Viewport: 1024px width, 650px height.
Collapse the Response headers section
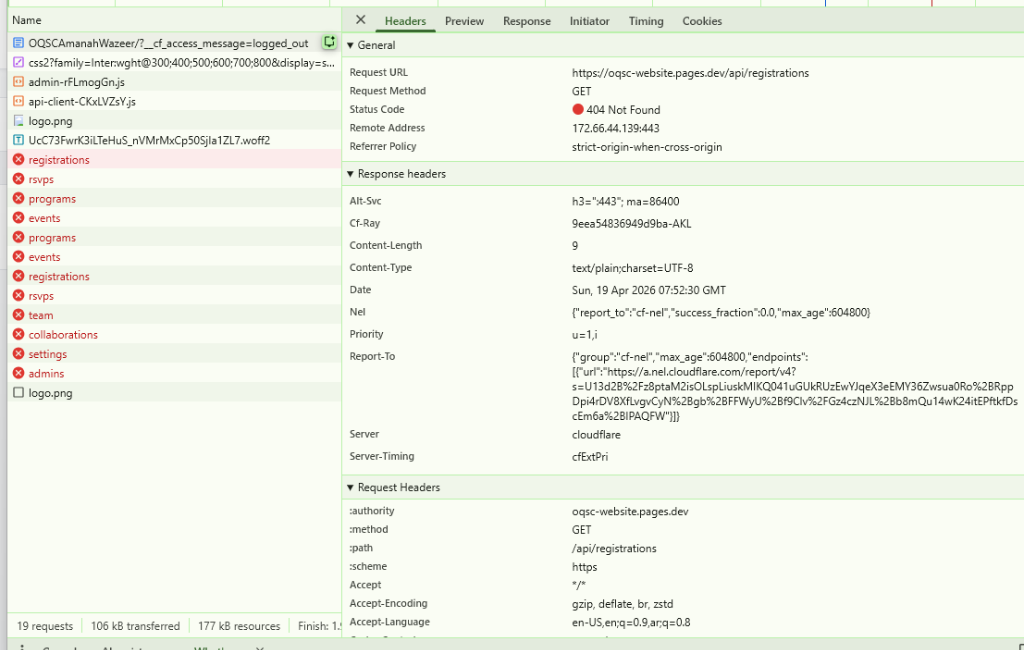point(351,174)
